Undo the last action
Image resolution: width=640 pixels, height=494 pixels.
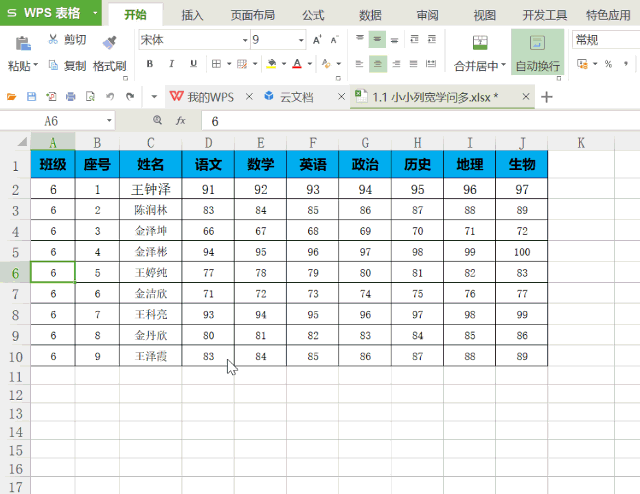(110, 97)
